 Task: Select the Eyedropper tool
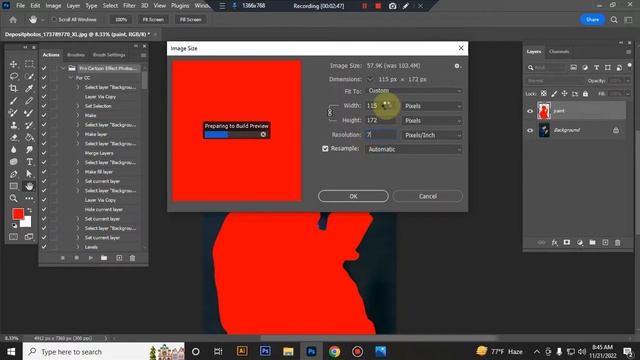(x=29, y=88)
